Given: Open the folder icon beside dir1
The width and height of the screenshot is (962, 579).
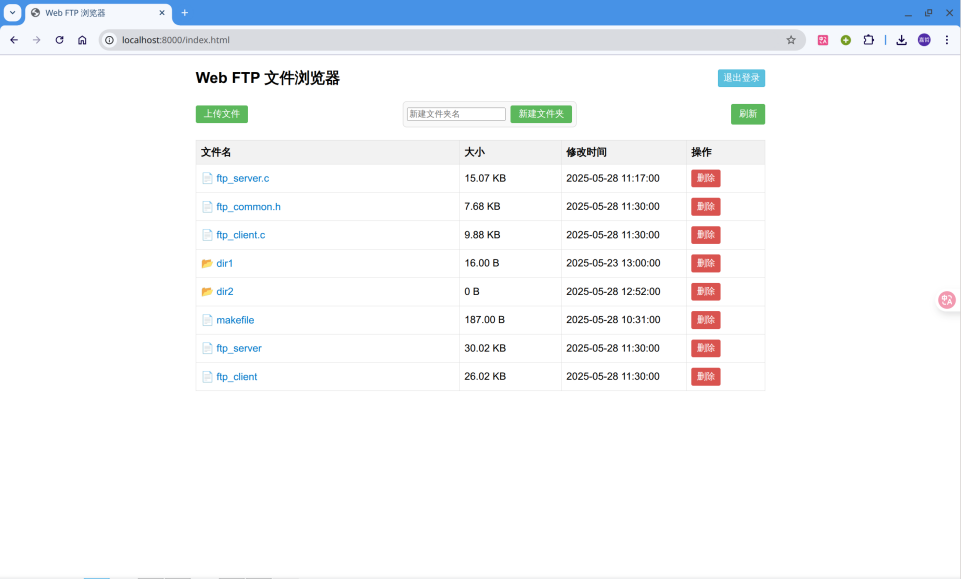Looking at the screenshot, I should pos(207,263).
